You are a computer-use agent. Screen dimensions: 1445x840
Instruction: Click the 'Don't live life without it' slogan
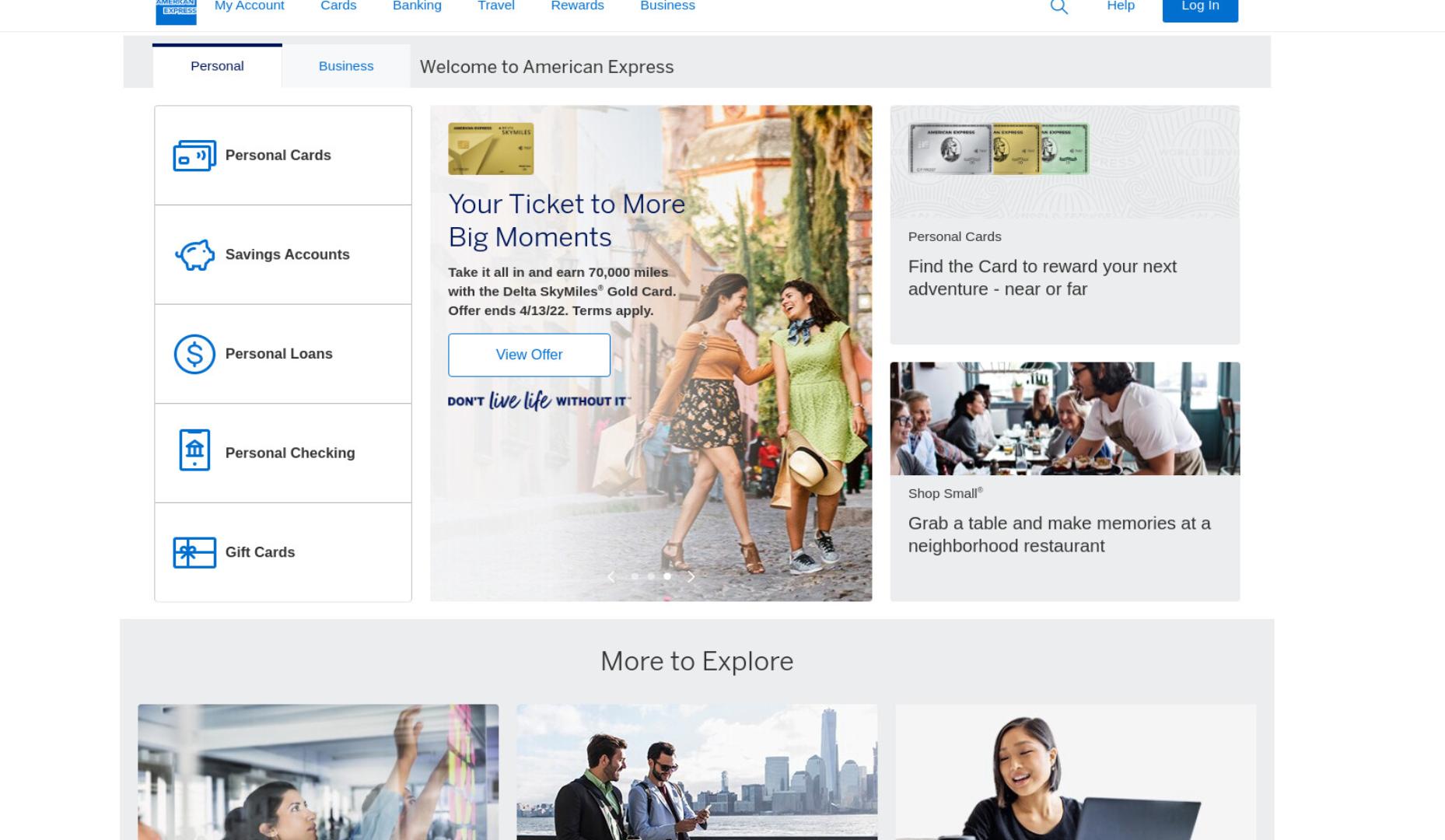click(539, 401)
